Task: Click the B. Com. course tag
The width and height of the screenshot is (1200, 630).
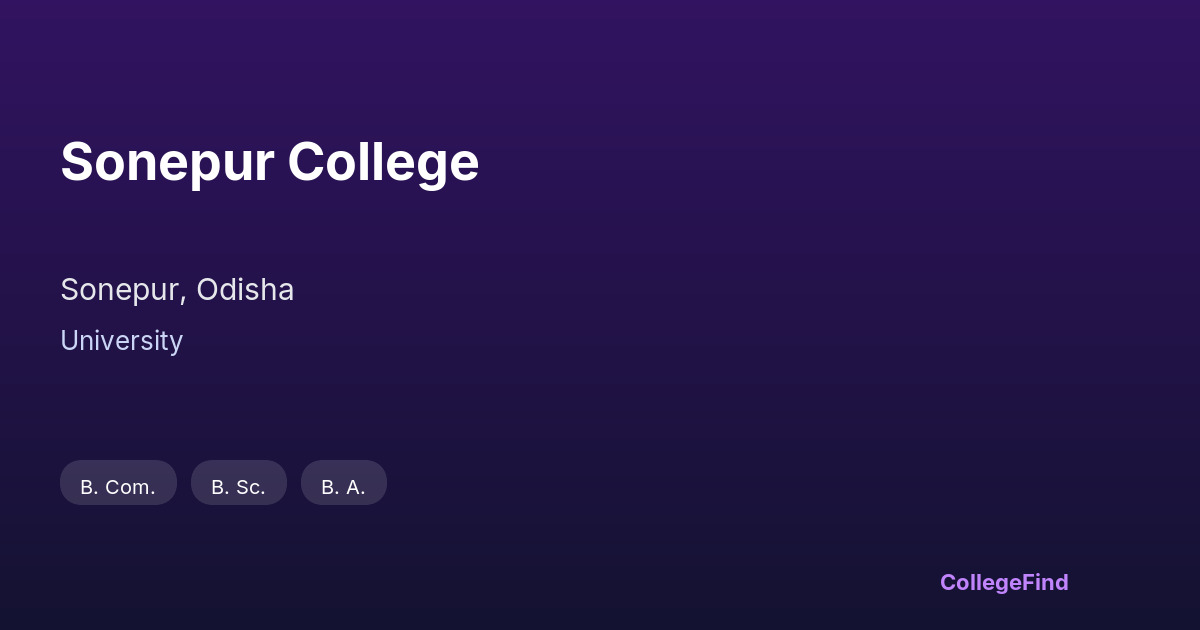Action: 118,484
